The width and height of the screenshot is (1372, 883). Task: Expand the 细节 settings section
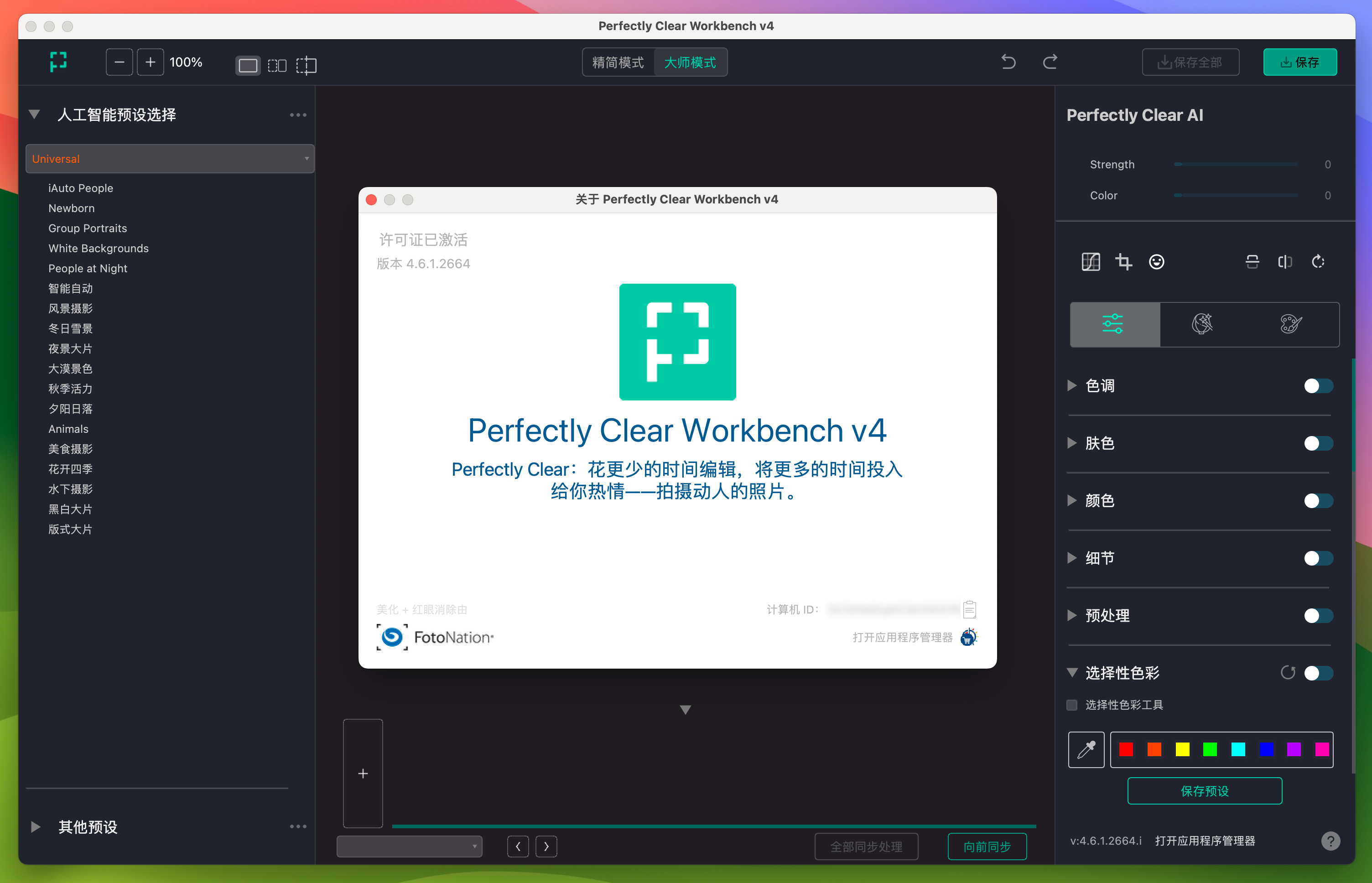1072,557
